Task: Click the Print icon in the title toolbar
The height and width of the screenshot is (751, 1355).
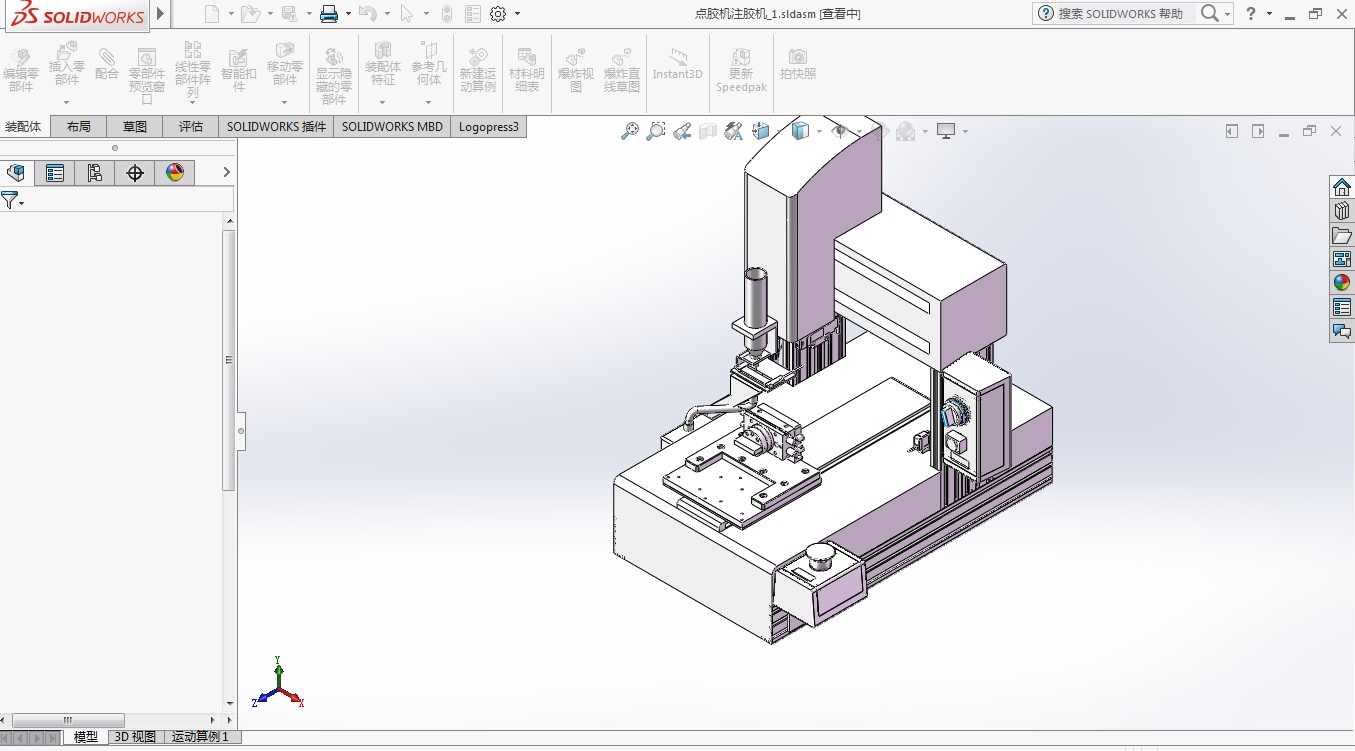Action: click(329, 14)
